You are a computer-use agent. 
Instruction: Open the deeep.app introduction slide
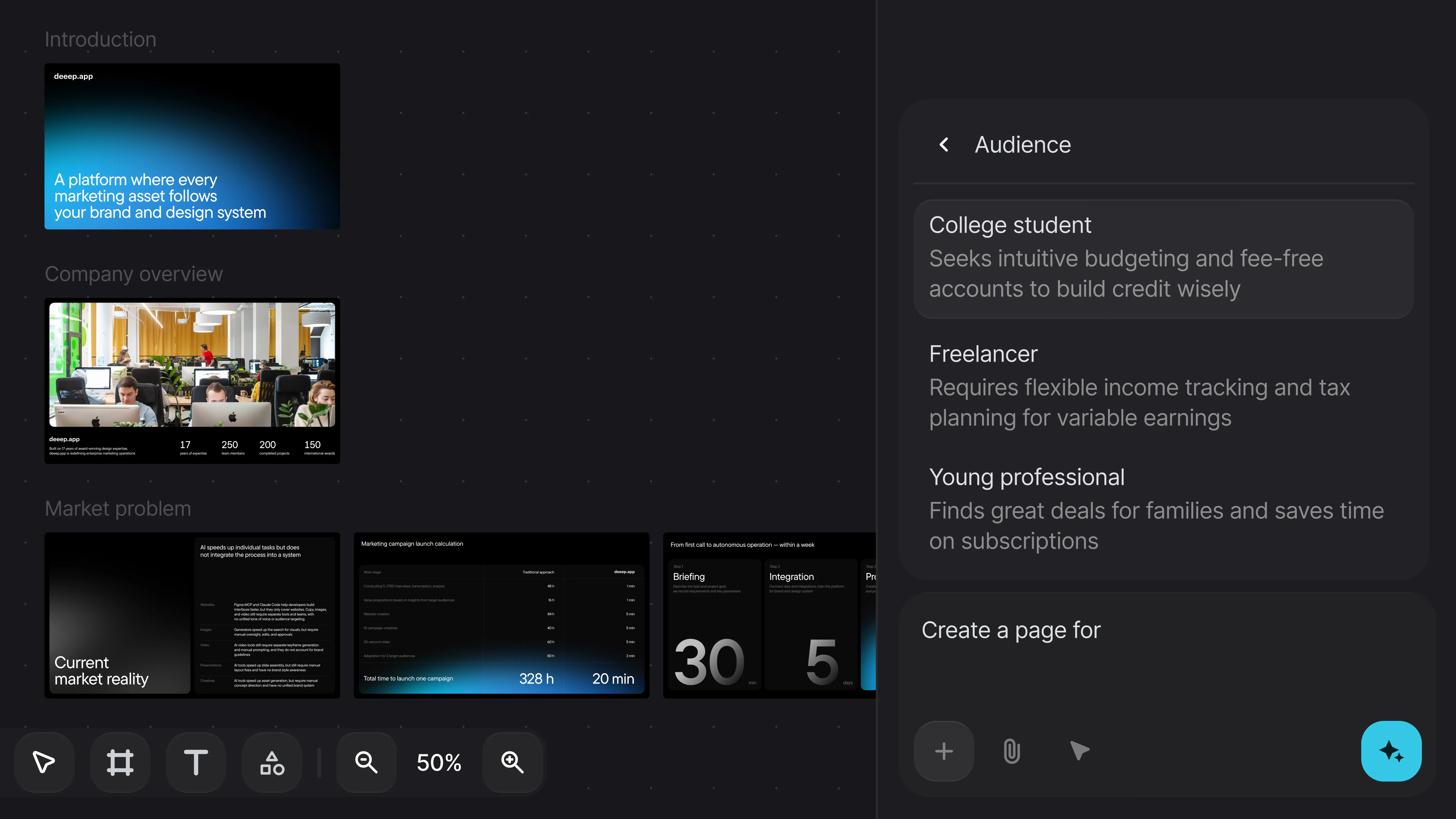(192, 146)
